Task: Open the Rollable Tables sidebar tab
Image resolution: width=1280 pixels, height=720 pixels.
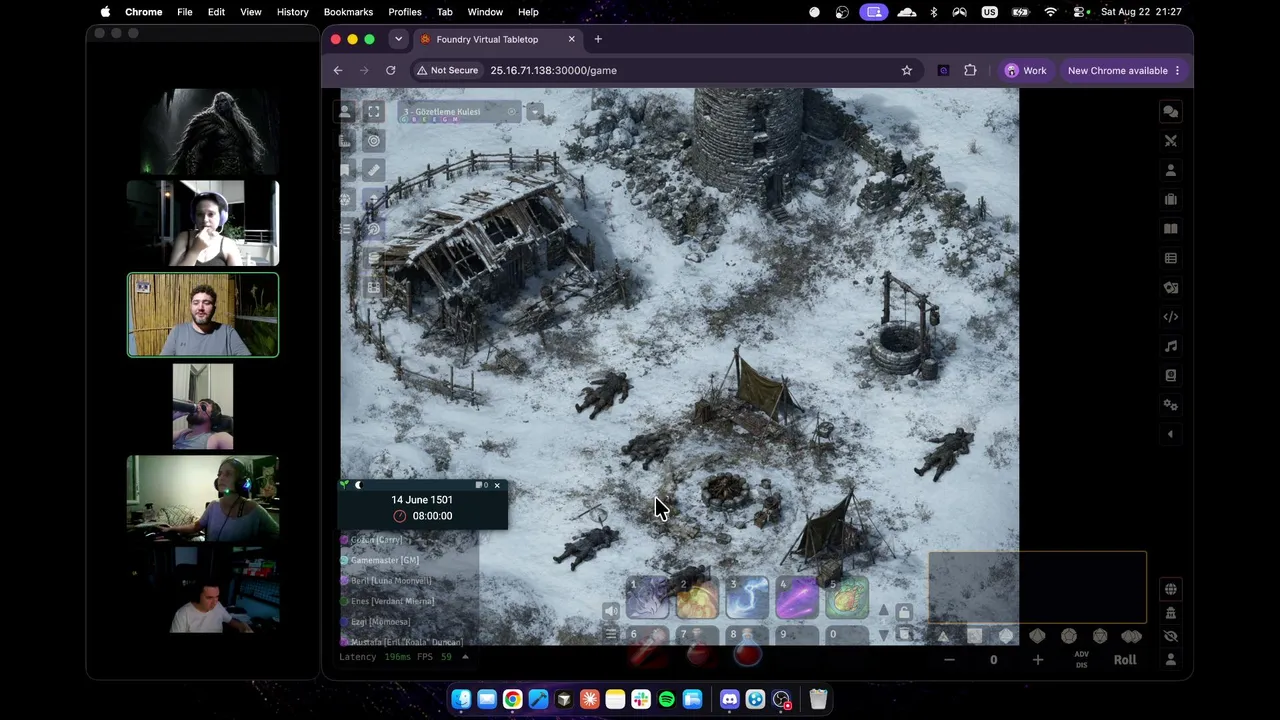Action: (x=1170, y=258)
